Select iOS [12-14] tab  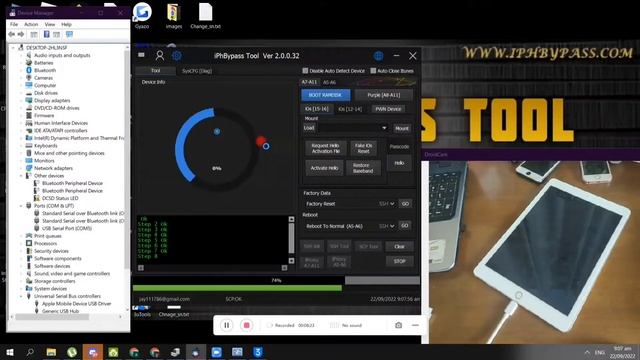point(350,109)
